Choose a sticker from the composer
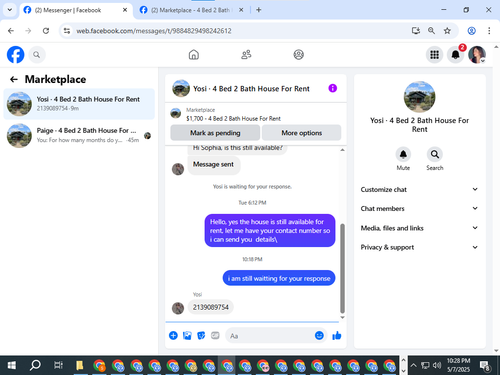Screen dimensions: 500x375 (201, 335)
